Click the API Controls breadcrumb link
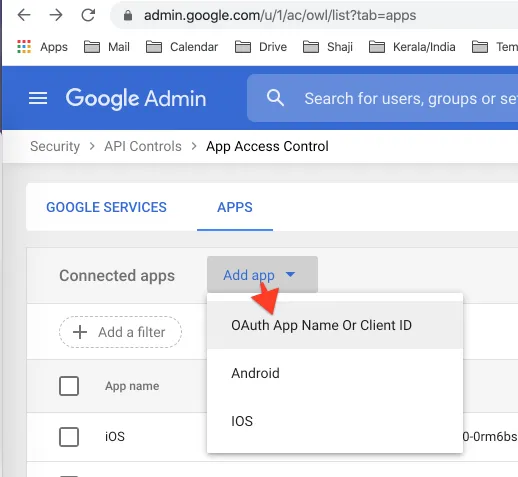This screenshot has width=518, height=477. (x=143, y=146)
